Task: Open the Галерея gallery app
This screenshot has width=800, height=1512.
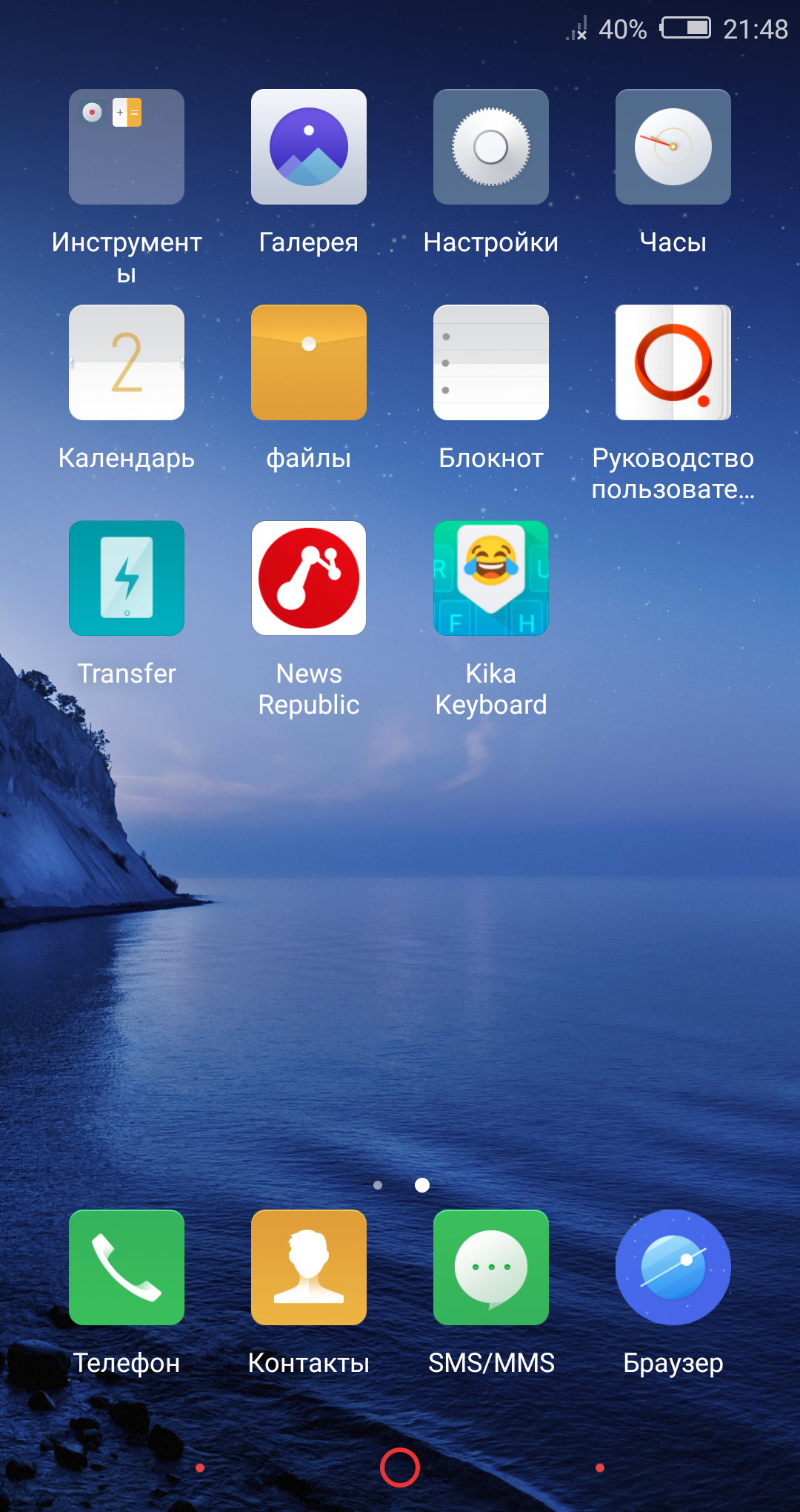Action: (x=309, y=147)
